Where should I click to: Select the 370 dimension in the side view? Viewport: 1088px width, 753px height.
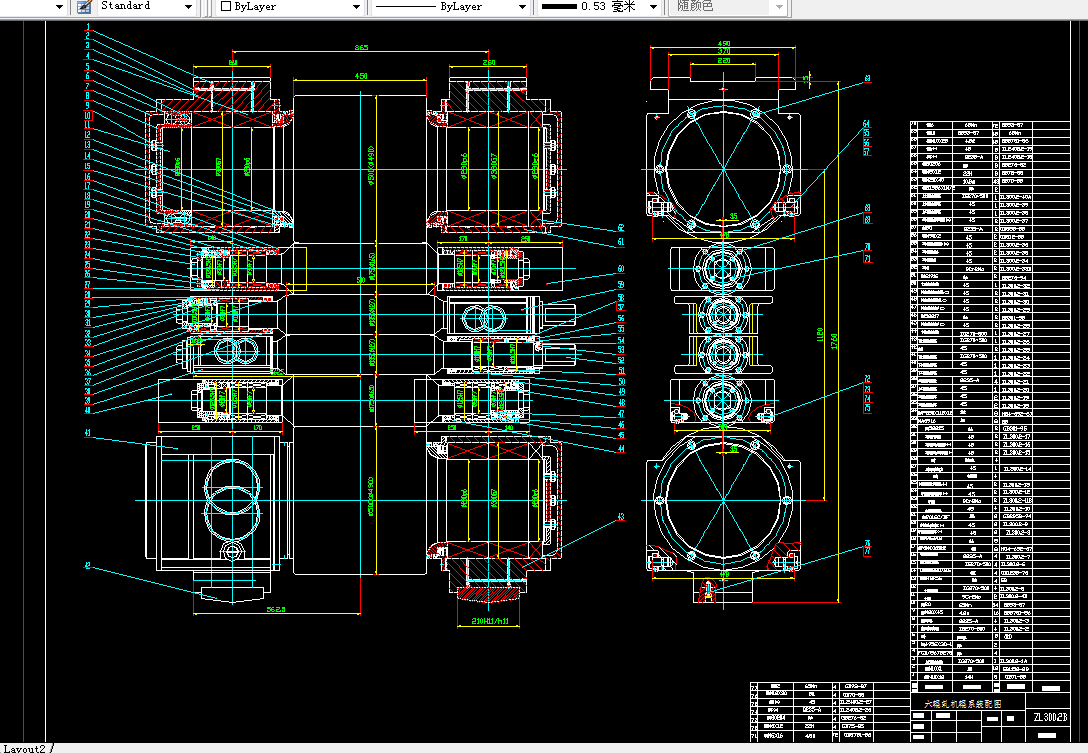pos(723,51)
